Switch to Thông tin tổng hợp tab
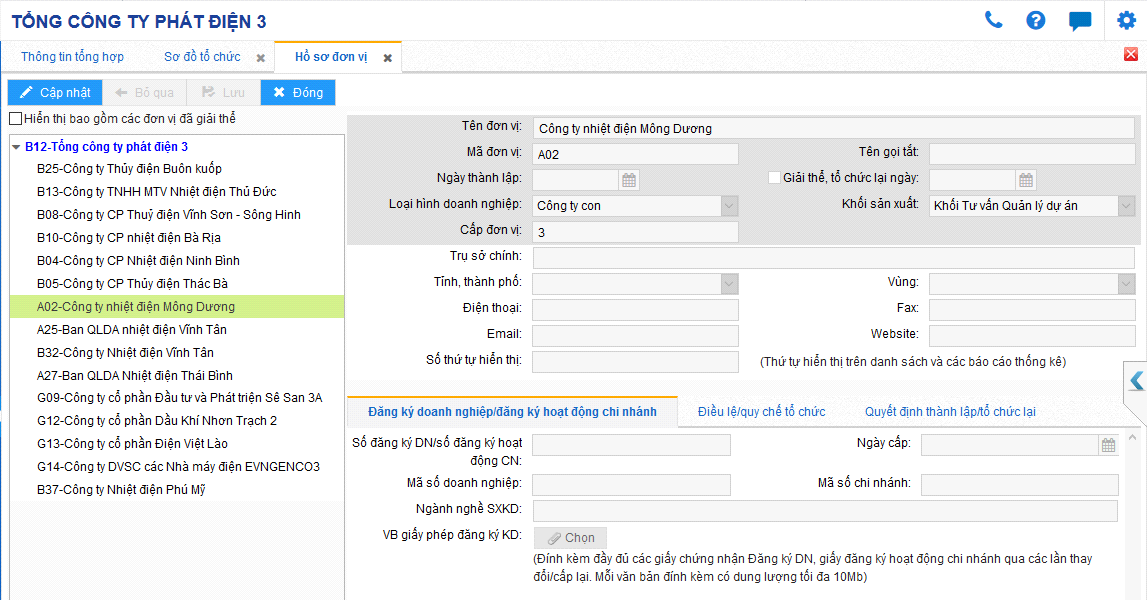The image size is (1147, 600). [72, 57]
